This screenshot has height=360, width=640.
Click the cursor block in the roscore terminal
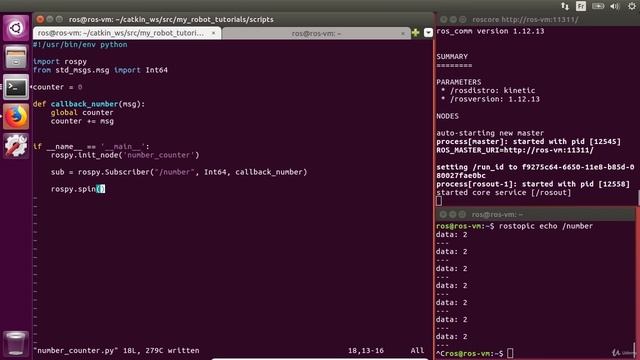point(439,201)
